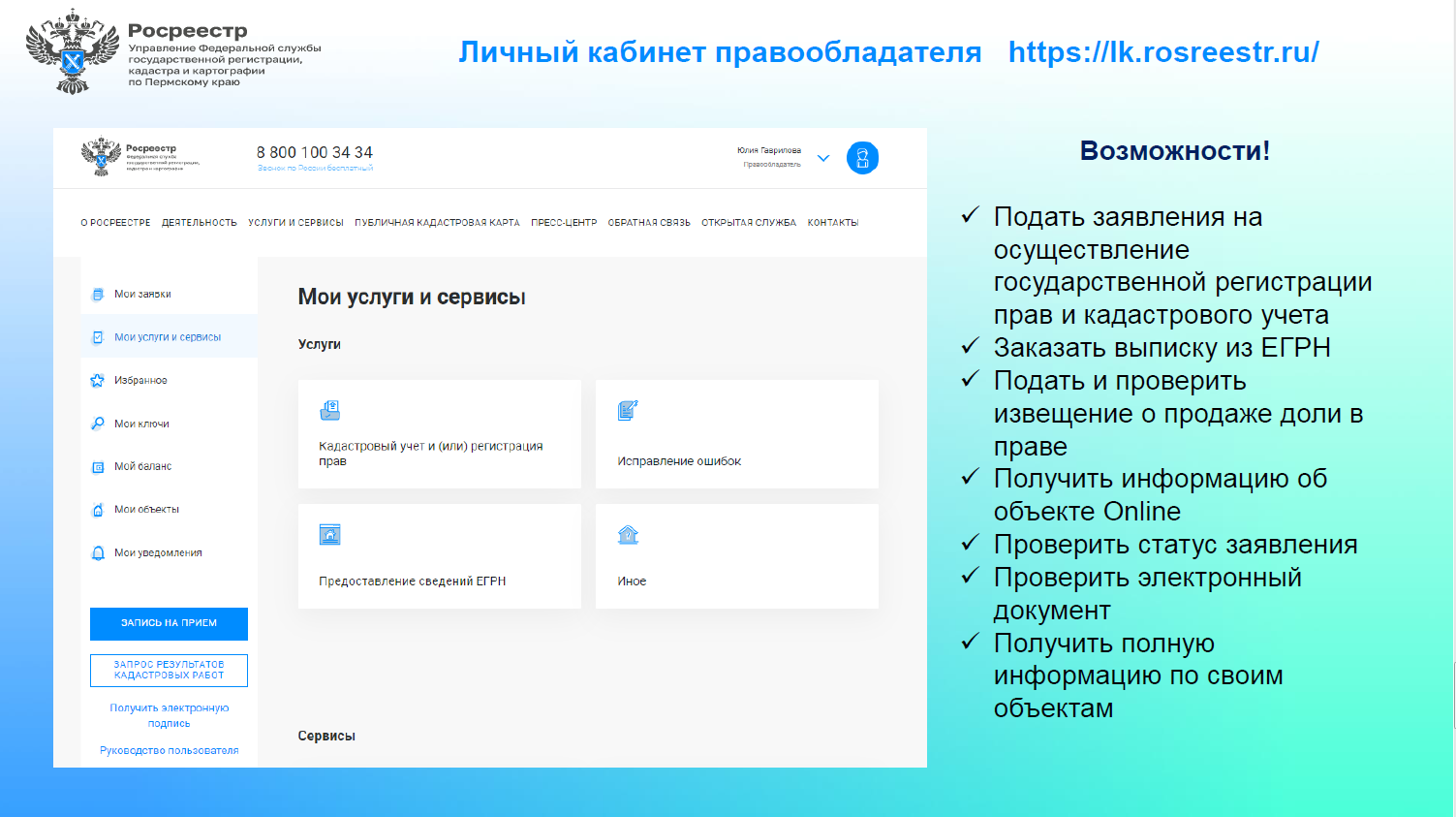The height and width of the screenshot is (817, 1456).
Task: Open the Услуги и сервисы menu
Action: pos(295,223)
